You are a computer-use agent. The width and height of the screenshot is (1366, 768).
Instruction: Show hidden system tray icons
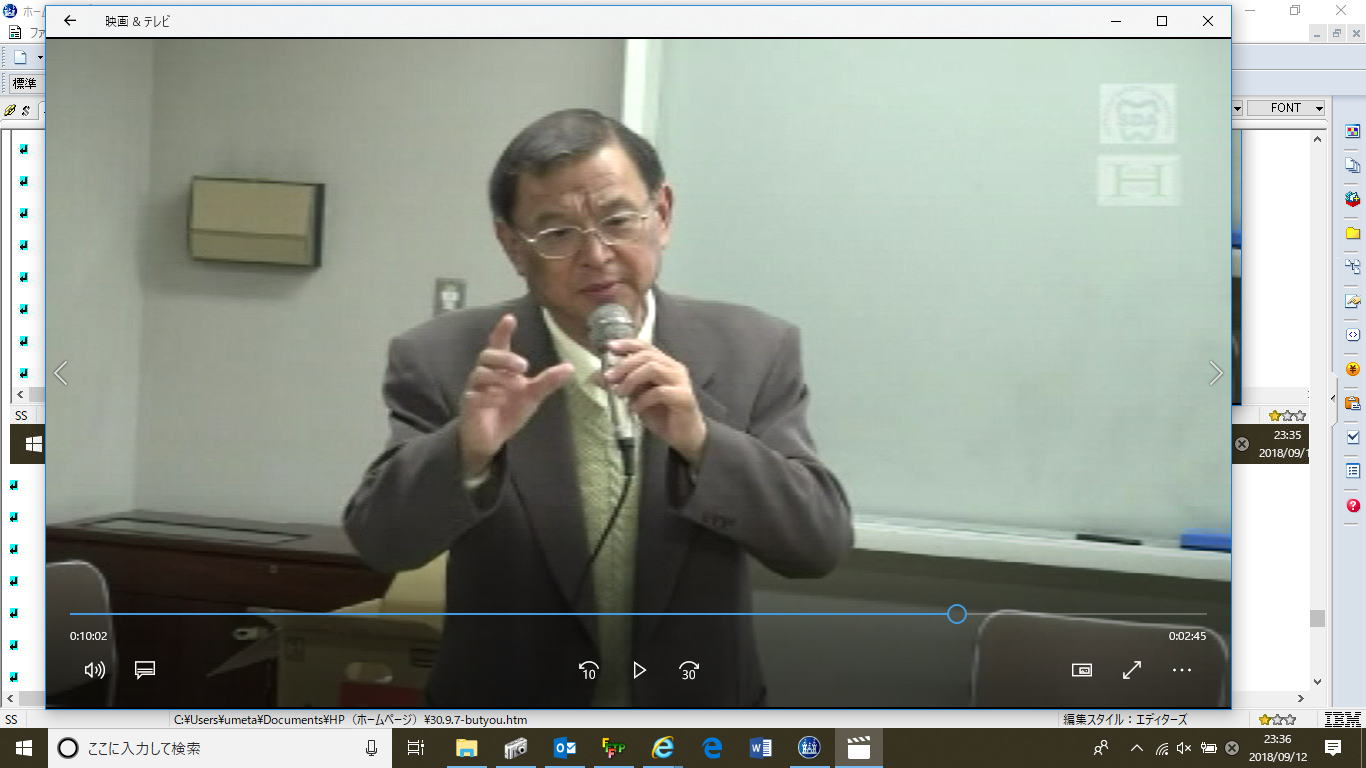(1136, 748)
